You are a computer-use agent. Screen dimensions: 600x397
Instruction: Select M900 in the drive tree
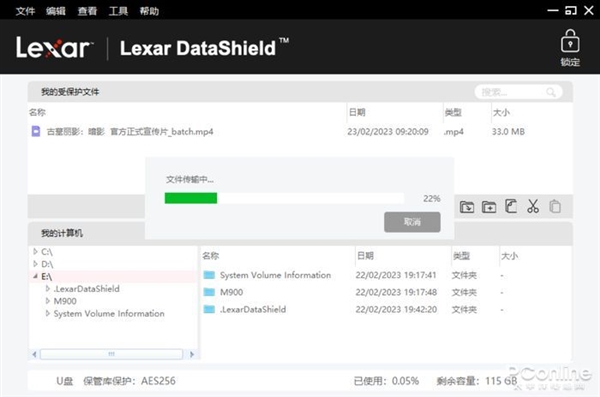click(x=65, y=301)
